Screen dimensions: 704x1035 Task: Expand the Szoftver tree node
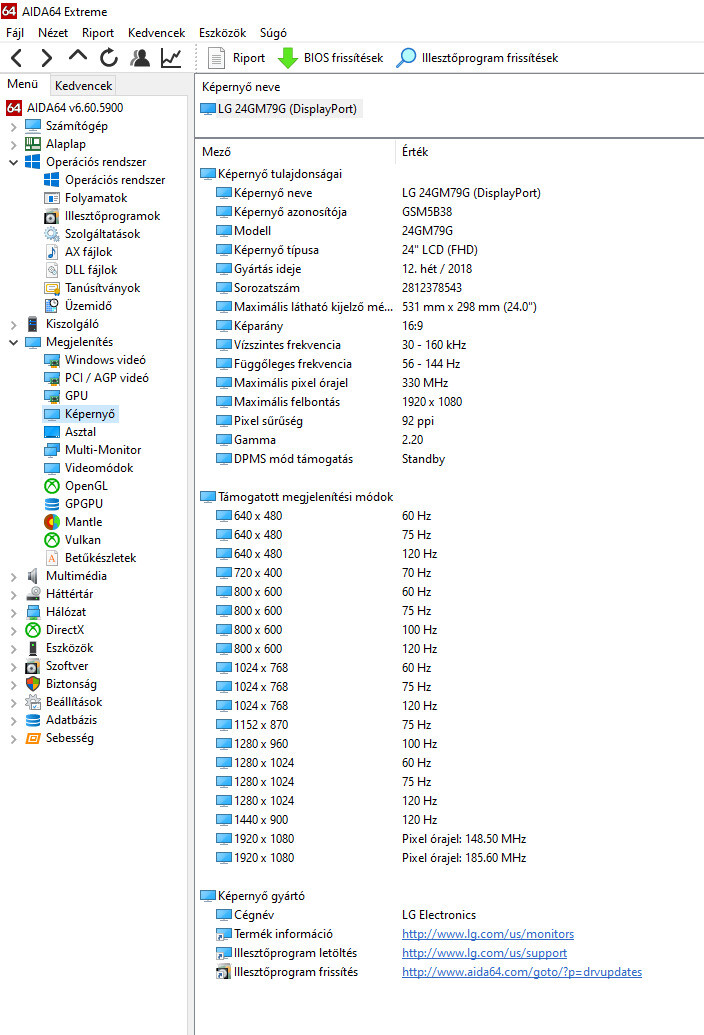14,666
